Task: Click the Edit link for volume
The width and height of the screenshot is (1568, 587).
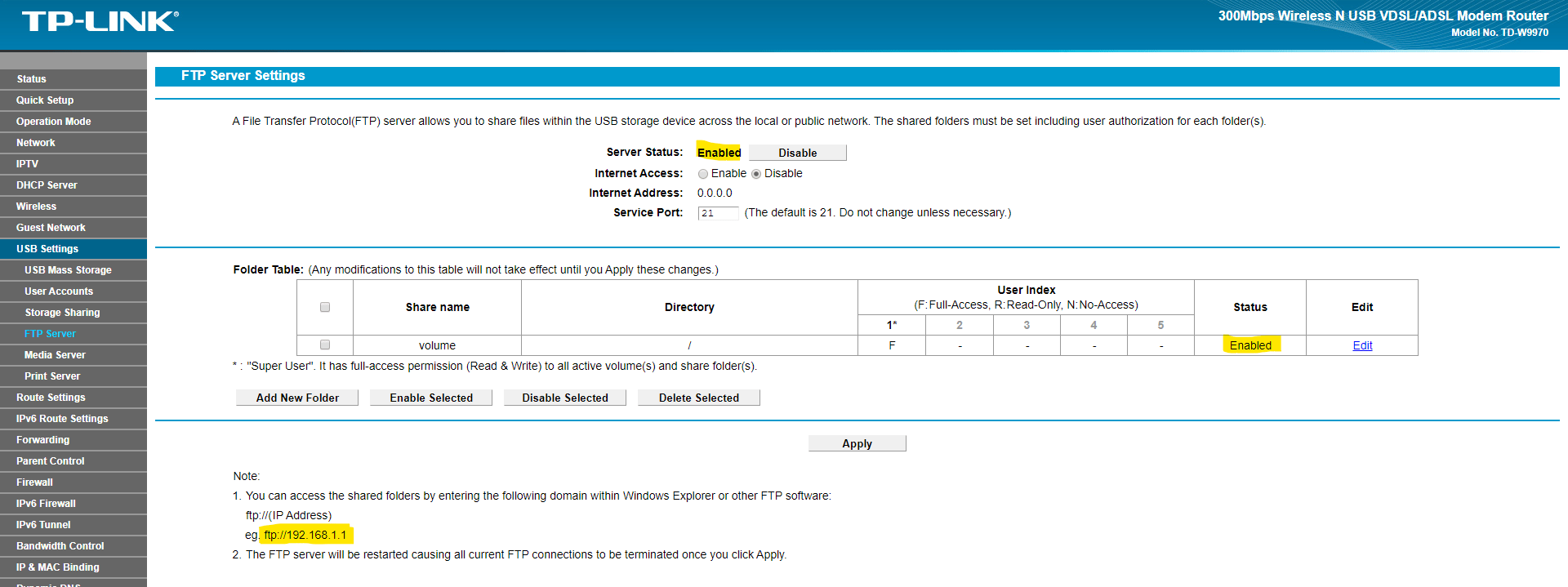Action: tap(1362, 345)
